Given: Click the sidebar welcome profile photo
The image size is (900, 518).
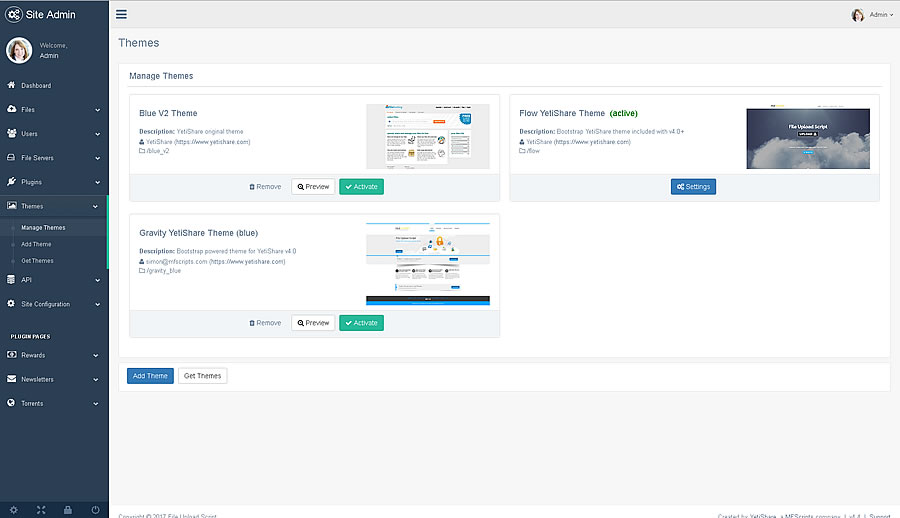Looking at the screenshot, I should point(19,51).
